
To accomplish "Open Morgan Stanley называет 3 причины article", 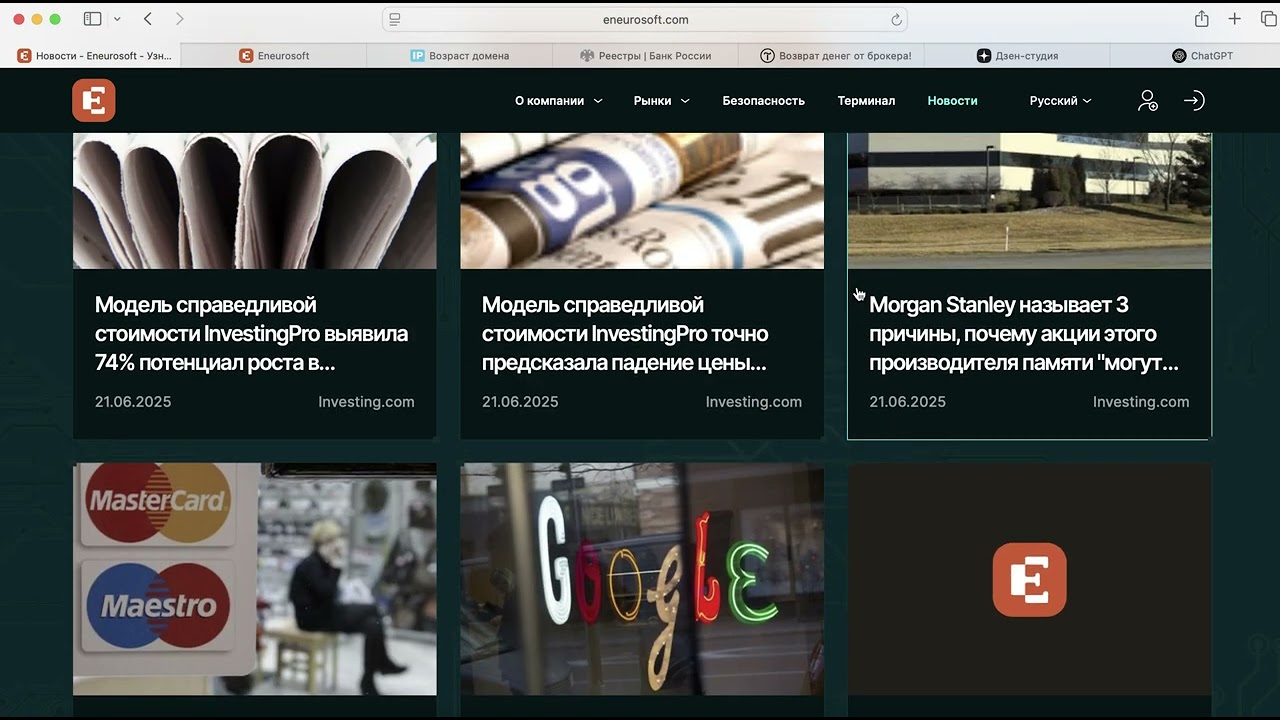I will [x=1024, y=334].
